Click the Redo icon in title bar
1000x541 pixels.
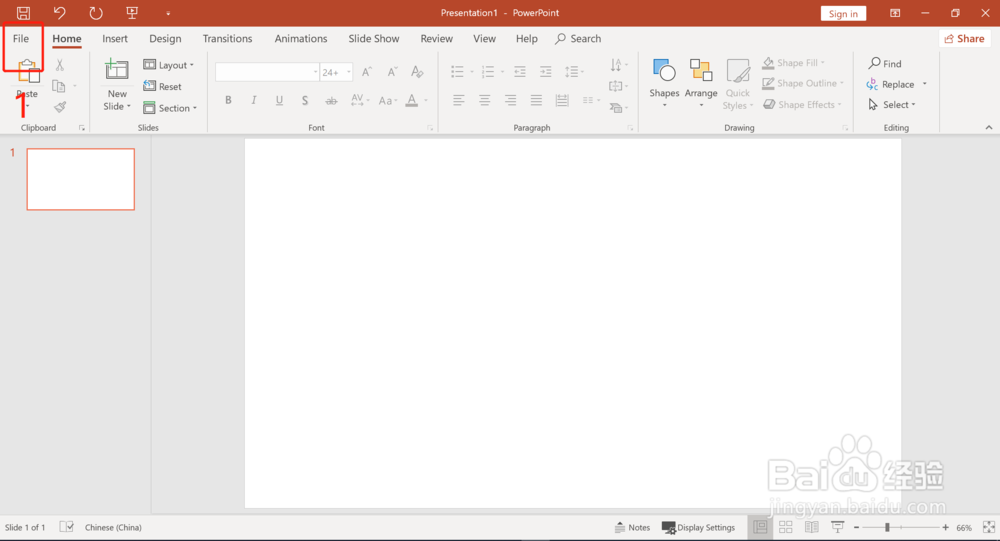96,13
